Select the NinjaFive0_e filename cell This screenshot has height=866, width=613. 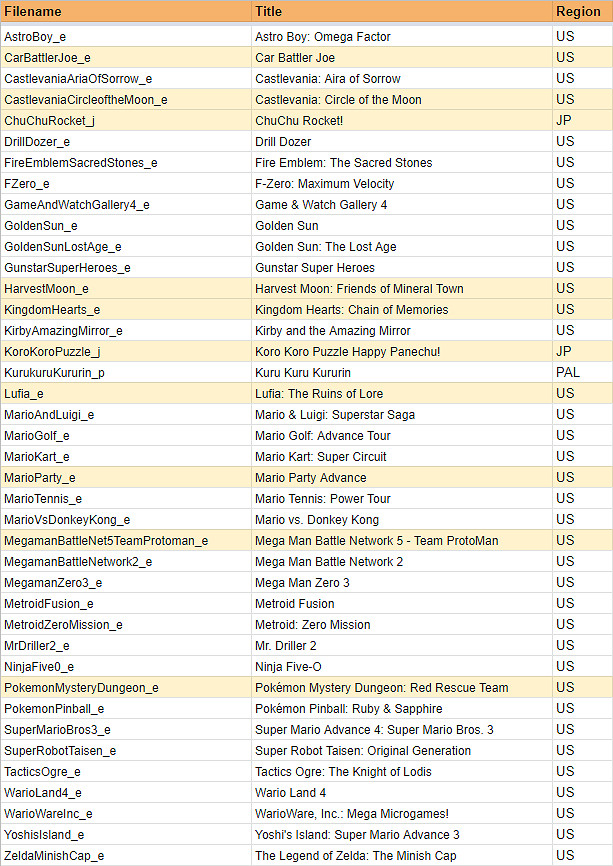pos(39,667)
